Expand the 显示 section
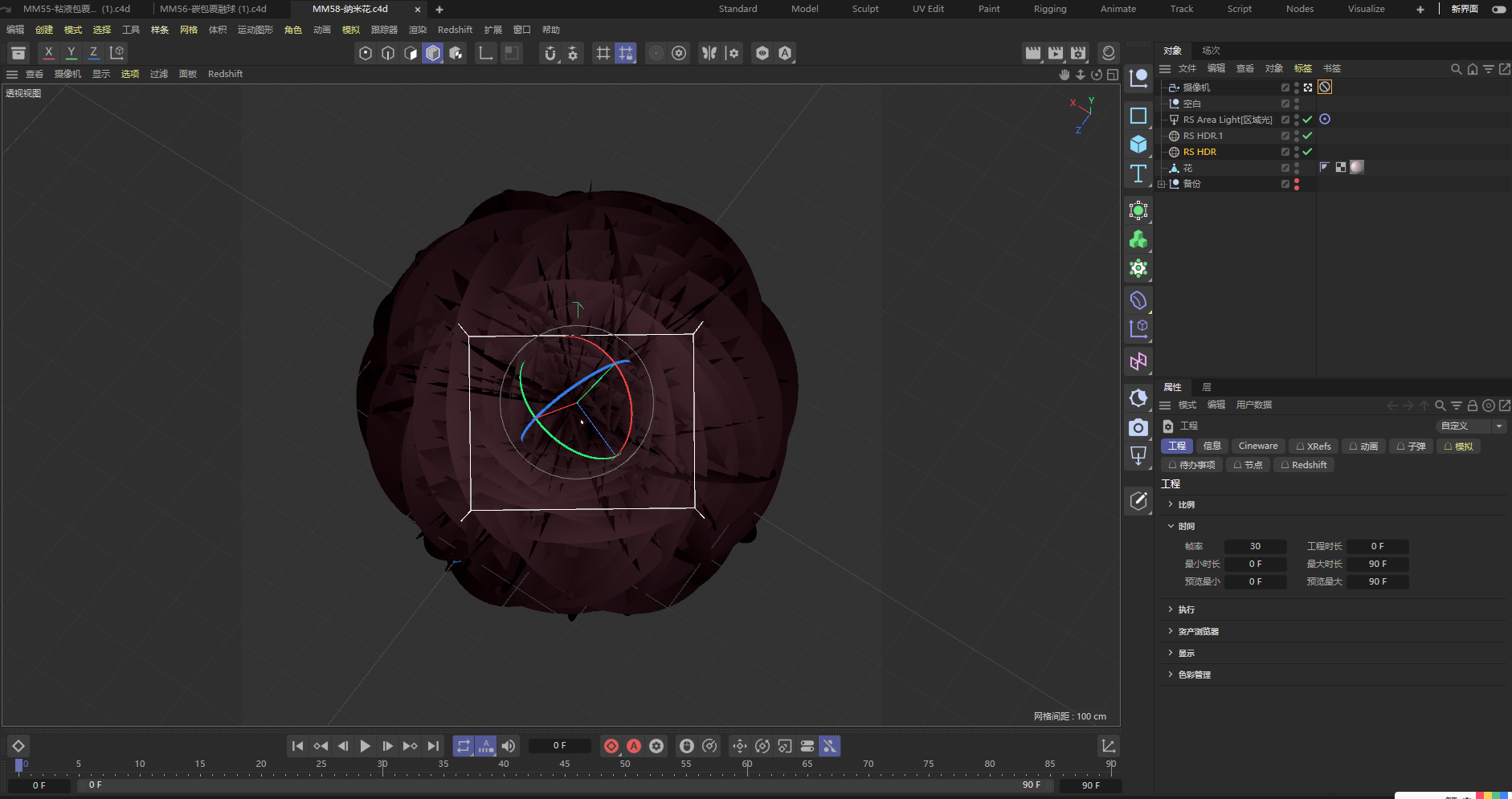 click(1171, 653)
